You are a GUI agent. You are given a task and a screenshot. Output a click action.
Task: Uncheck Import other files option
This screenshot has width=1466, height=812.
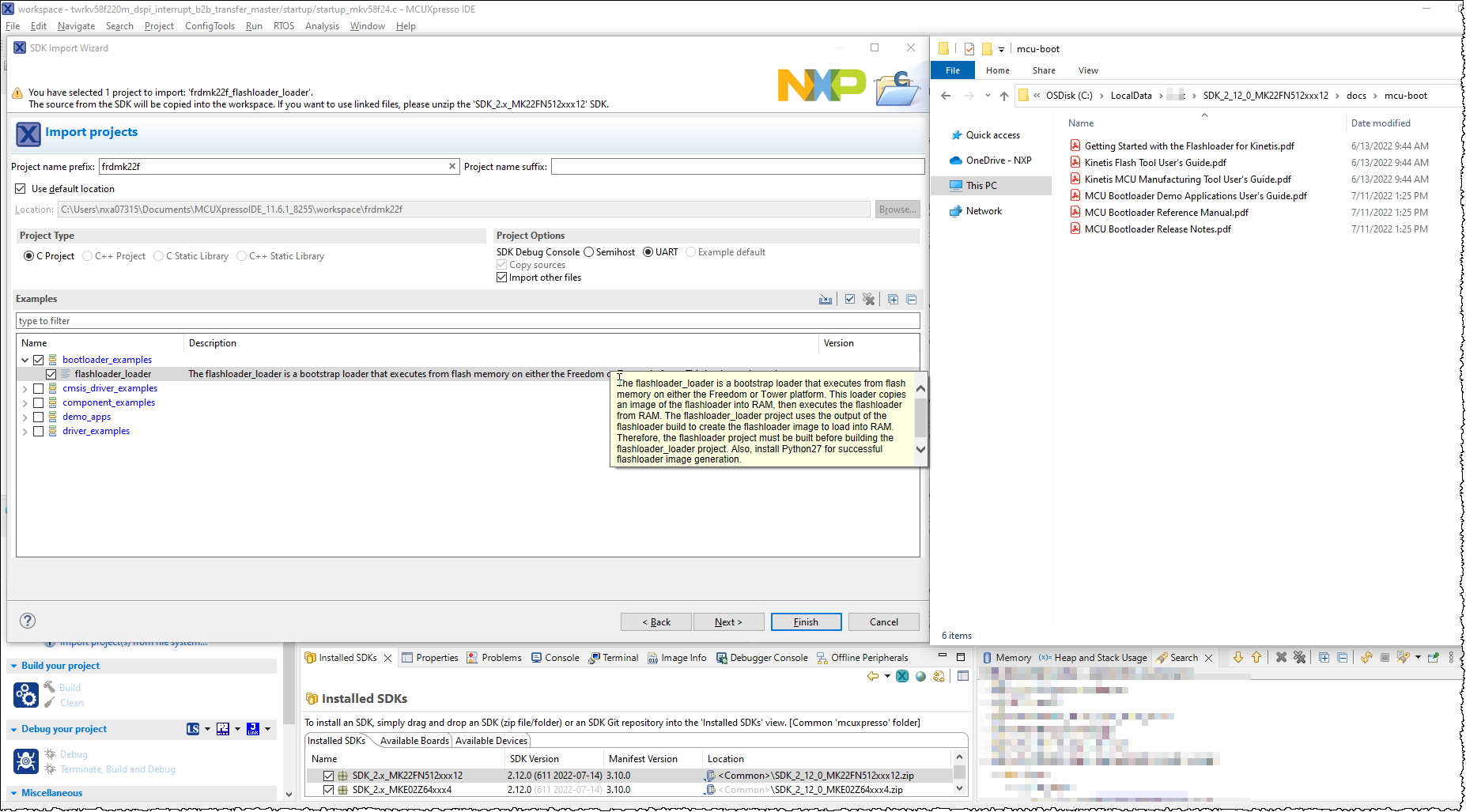coord(501,277)
